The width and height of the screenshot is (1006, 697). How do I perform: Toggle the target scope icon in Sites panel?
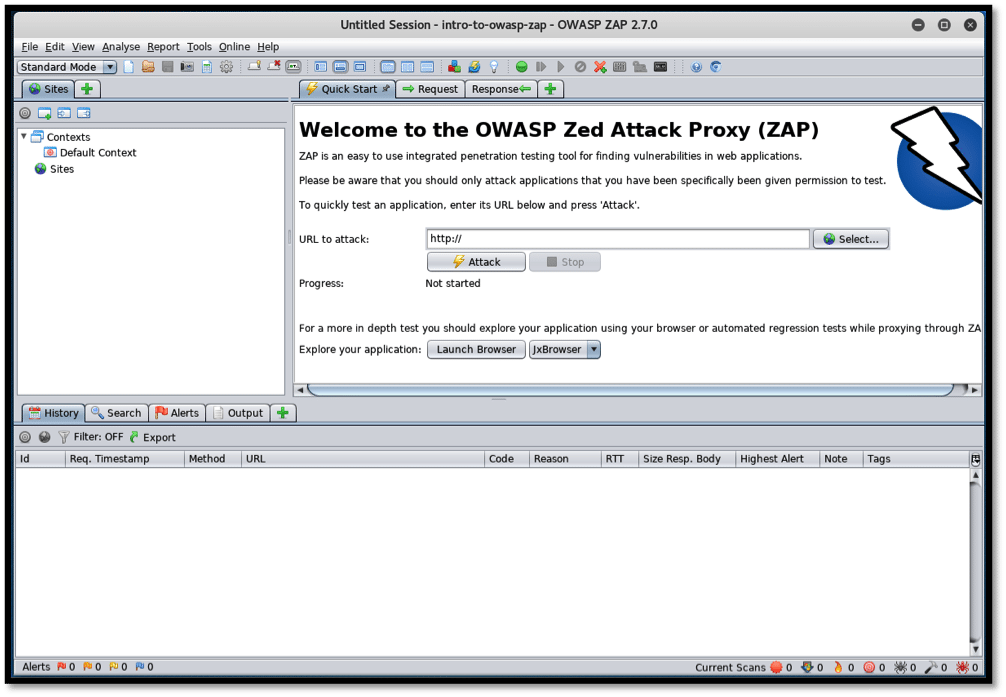coord(25,113)
